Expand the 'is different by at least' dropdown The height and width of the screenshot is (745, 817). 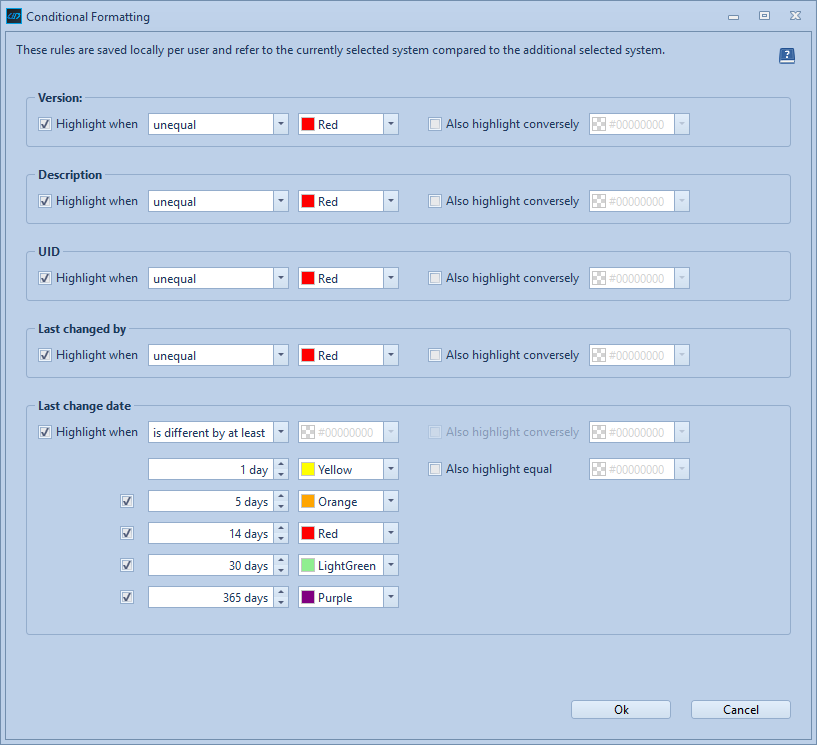coord(281,432)
